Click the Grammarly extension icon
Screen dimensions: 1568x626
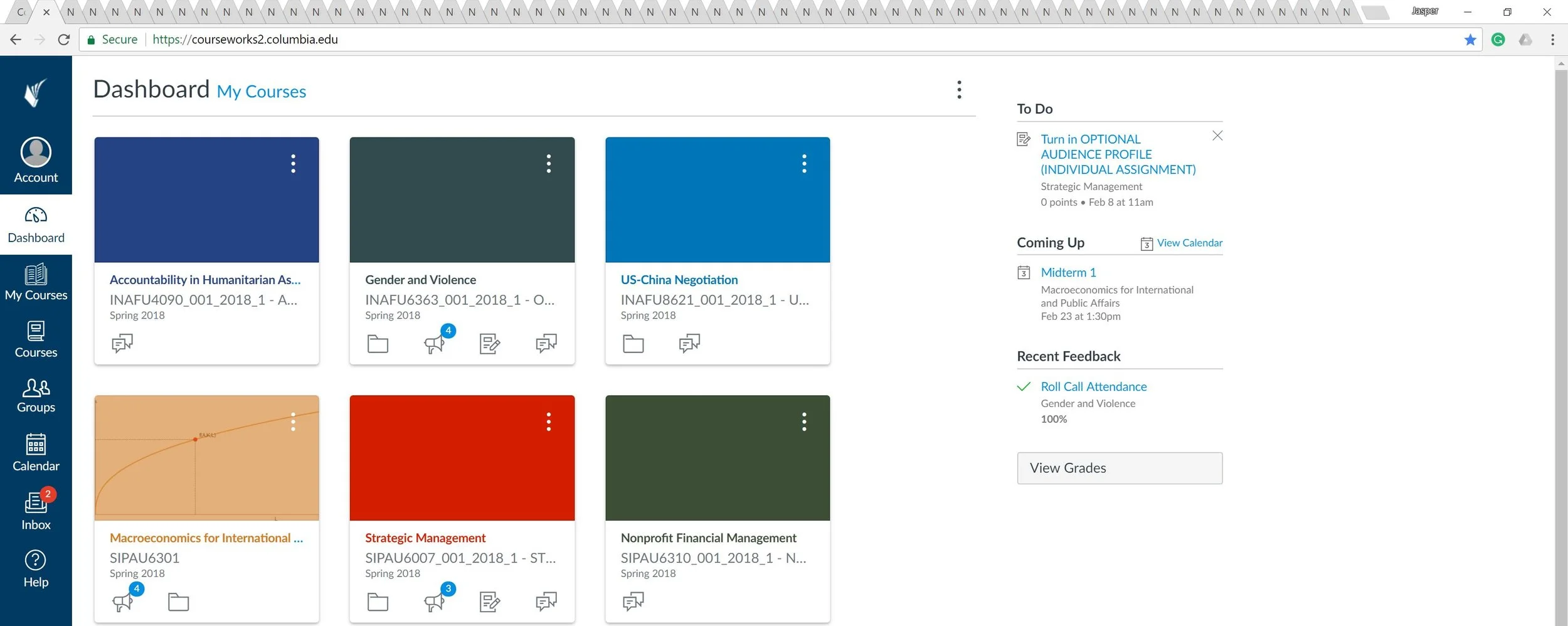(x=1498, y=40)
